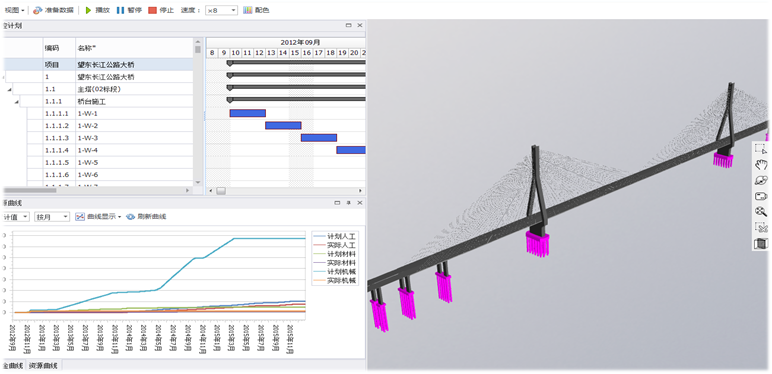The width and height of the screenshot is (772, 374).
Task: Select the row 1.1.1.6 1-W-6
Action: pyautogui.click(x=98, y=175)
